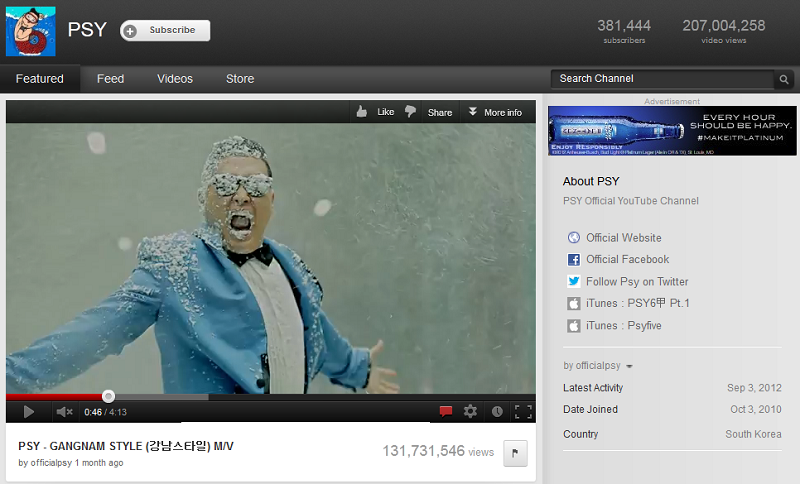Click the video frame of PSY

[x=270, y=258]
